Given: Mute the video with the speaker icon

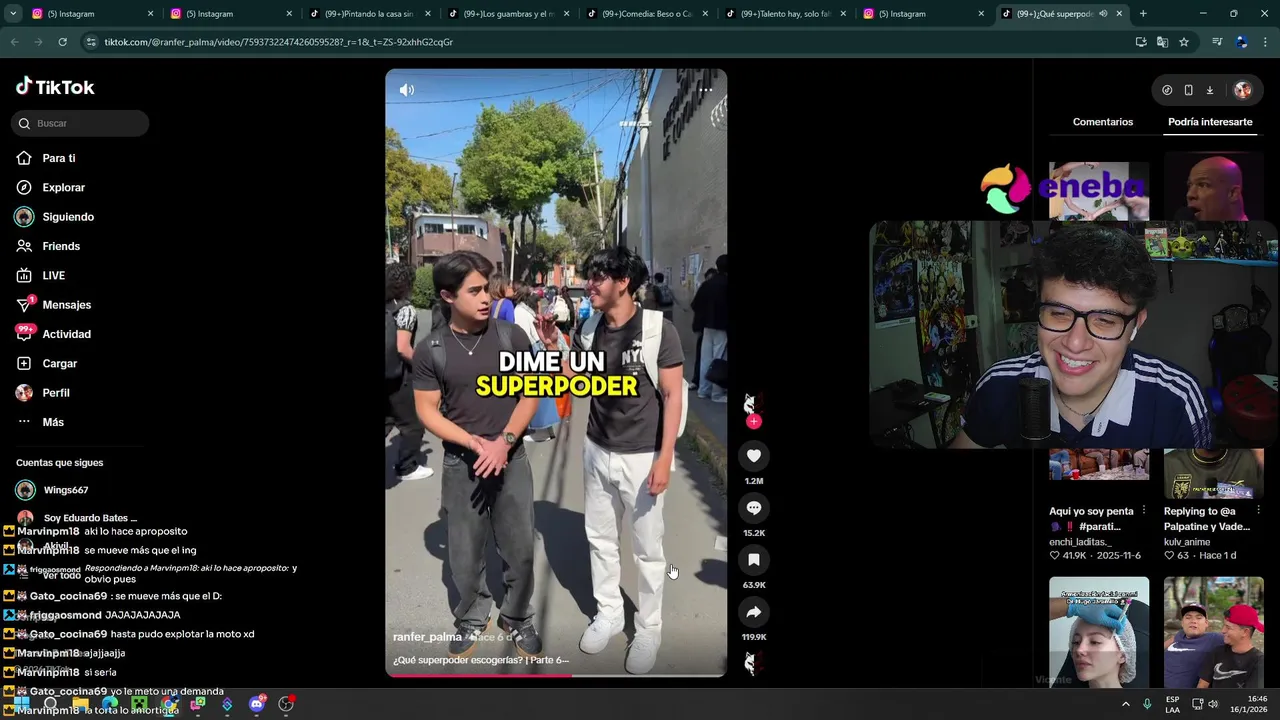Looking at the screenshot, I should pos(407,90).
